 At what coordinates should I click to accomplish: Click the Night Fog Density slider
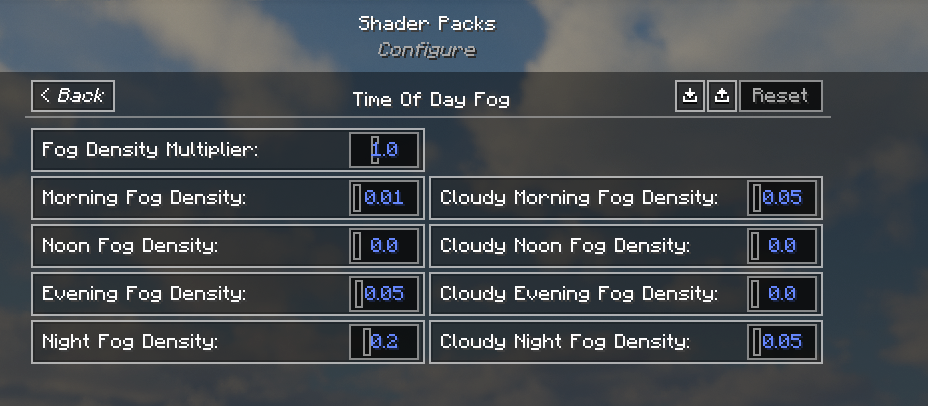384,341
